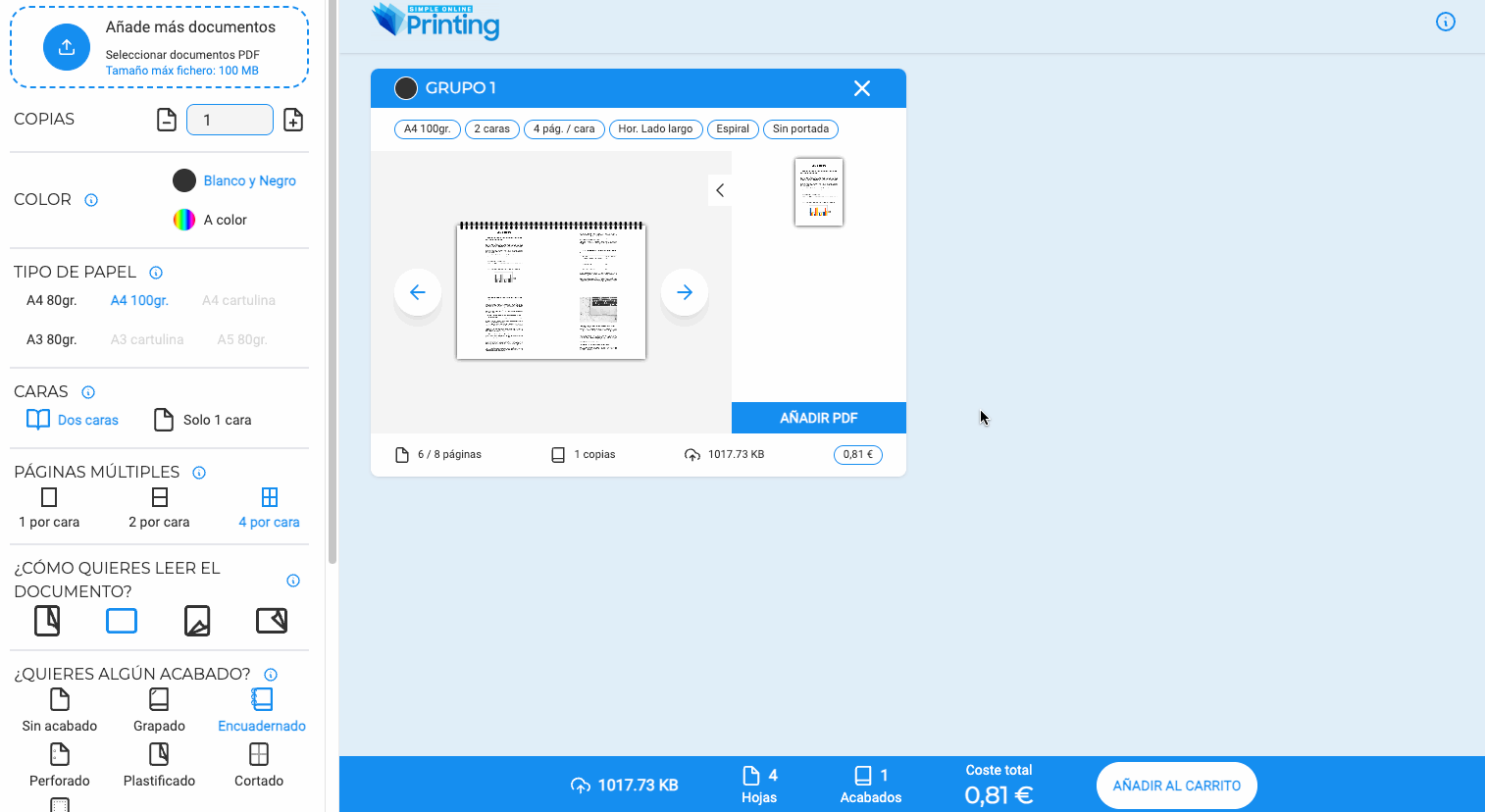The height and width of the screenshot is (812, 1485).
Task: Open the TIPO DE PAPEL info icon
Action: [156, 273]
